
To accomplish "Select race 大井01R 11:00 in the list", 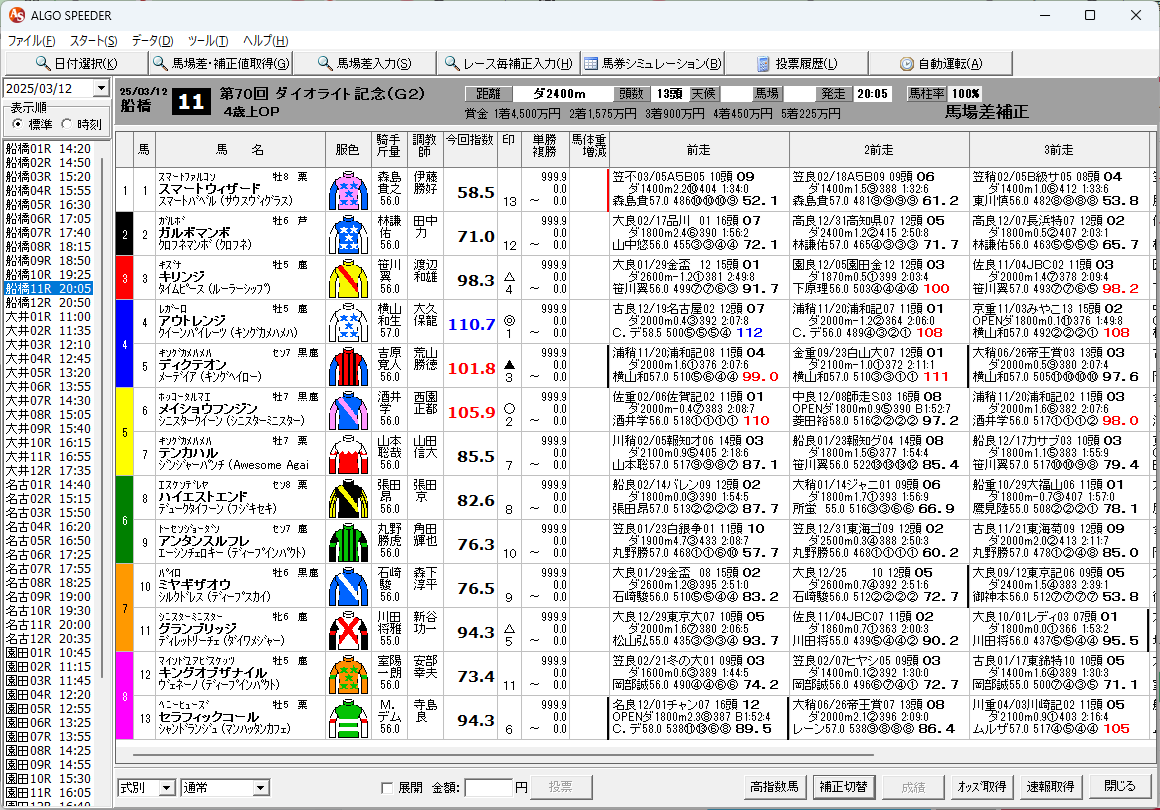I will (49, 317).
